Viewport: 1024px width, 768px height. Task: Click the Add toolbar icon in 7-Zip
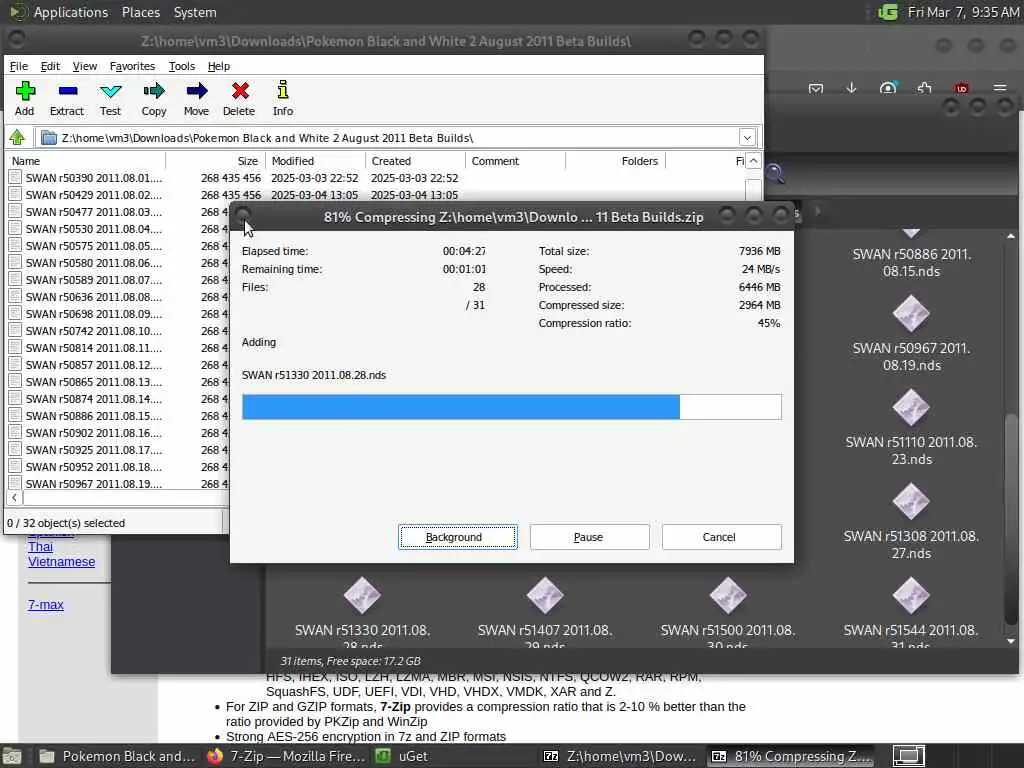(x=25, y=91)
